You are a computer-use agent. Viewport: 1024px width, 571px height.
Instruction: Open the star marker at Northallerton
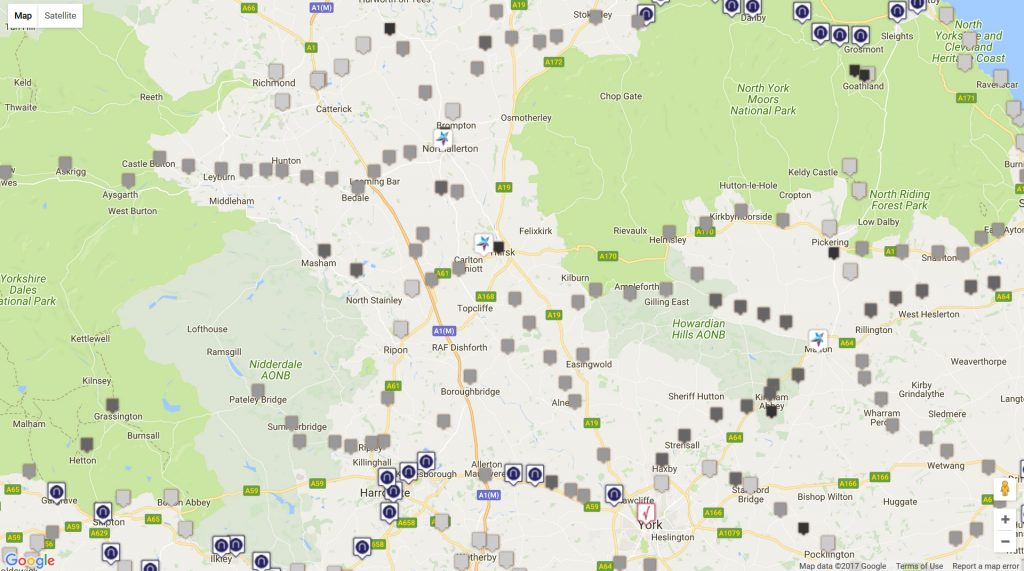point(443,139)
